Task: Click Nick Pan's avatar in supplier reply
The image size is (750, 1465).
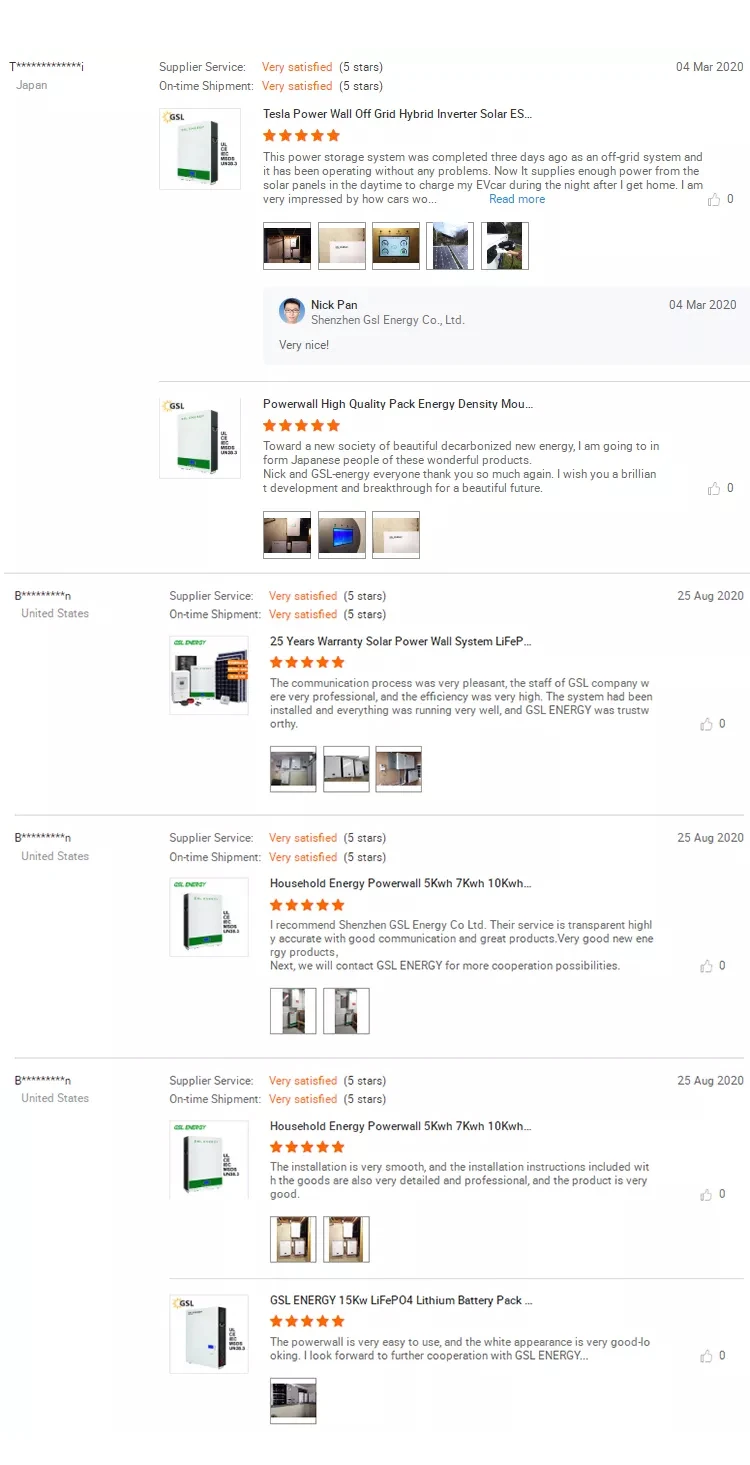Action: pyautogui.click(x=292, y=311)
